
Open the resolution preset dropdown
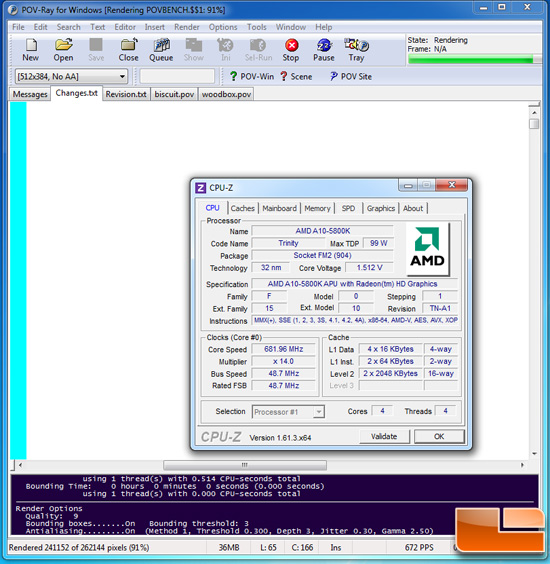pos(122,76)
